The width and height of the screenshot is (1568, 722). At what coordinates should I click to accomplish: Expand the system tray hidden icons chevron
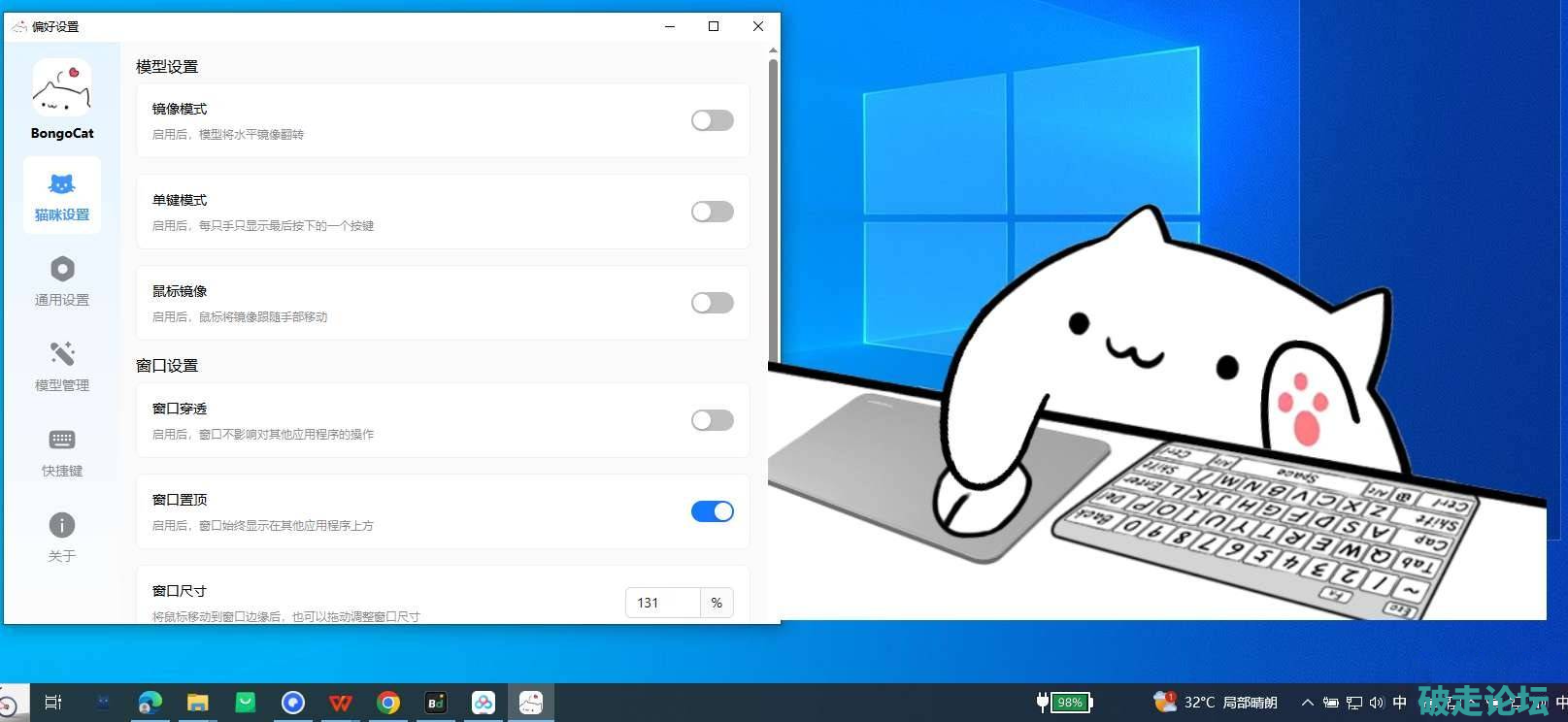point(1307,703)
